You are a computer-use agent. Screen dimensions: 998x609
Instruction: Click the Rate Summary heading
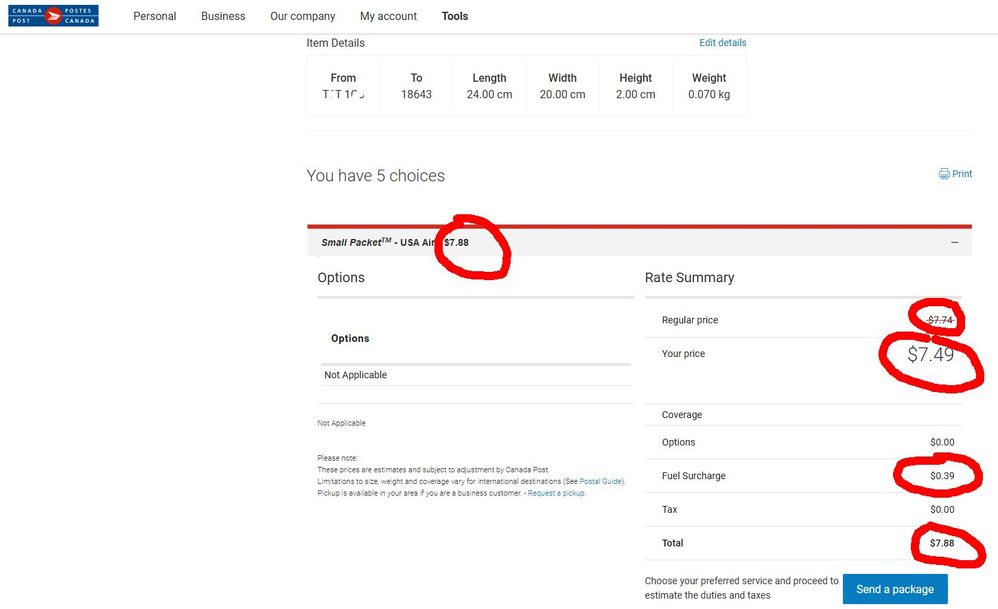point(689,277)
